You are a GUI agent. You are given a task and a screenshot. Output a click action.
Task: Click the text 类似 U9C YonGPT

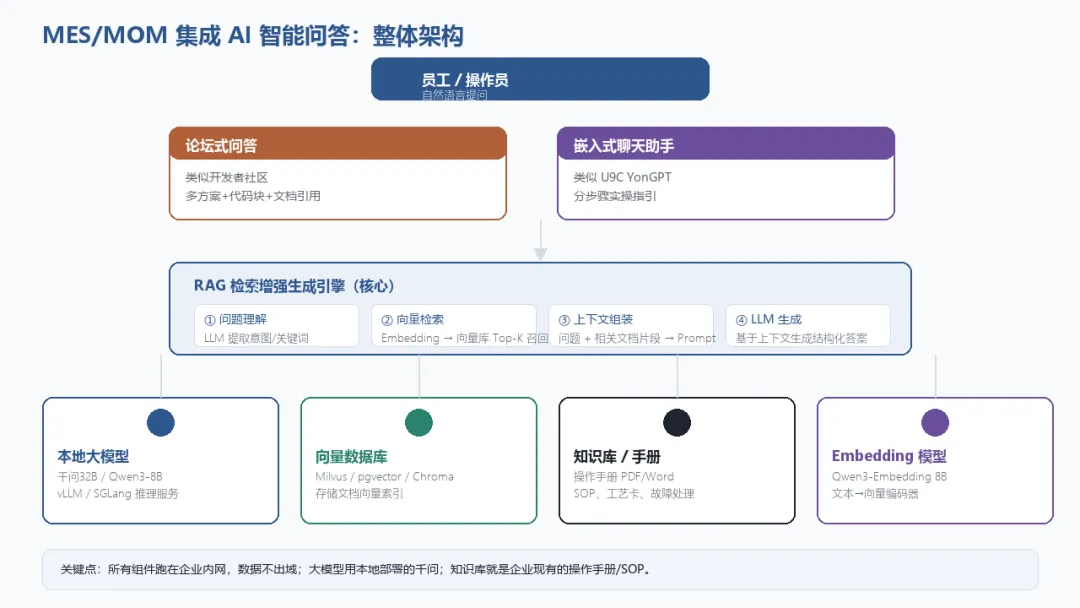tap(623, 178)
